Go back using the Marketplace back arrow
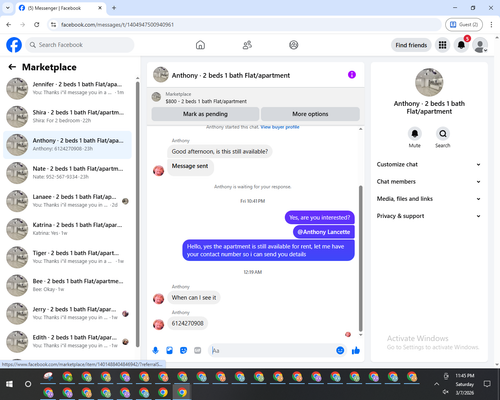Screen dimensions: 500x400 pyautogui.click(x=12, y=67)
